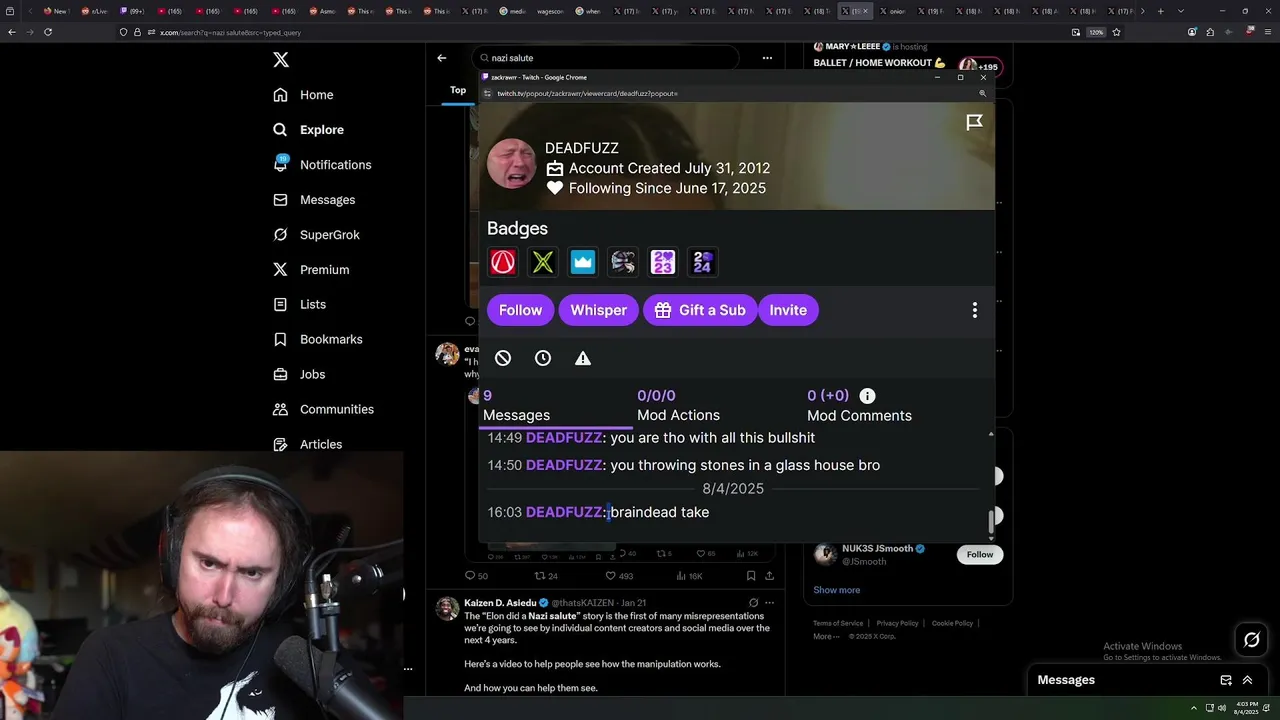
Task: Click the green X badge
Action: pos(543,262)
